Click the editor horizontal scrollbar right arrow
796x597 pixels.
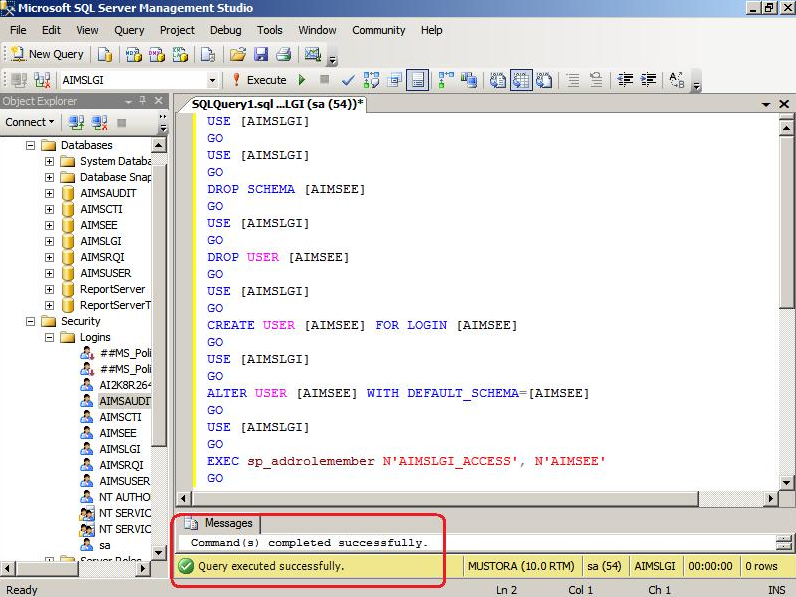771,499
